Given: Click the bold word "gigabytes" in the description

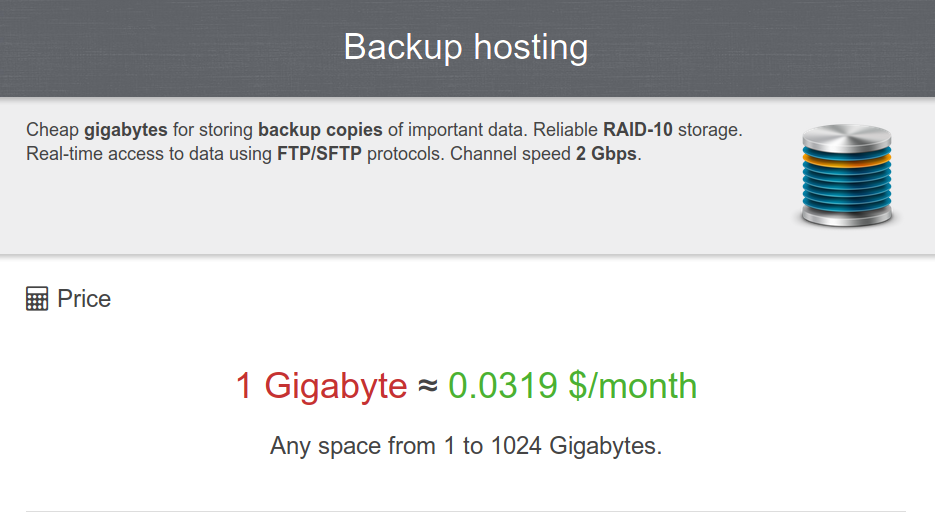Looking at the screenshot, I should 126,131.
